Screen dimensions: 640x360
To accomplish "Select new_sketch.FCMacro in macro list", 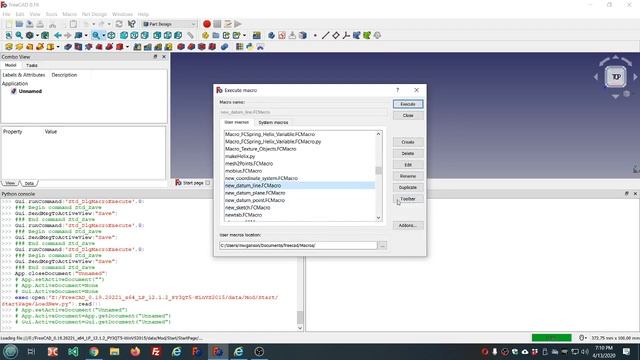I will click(x=299, y=208).
